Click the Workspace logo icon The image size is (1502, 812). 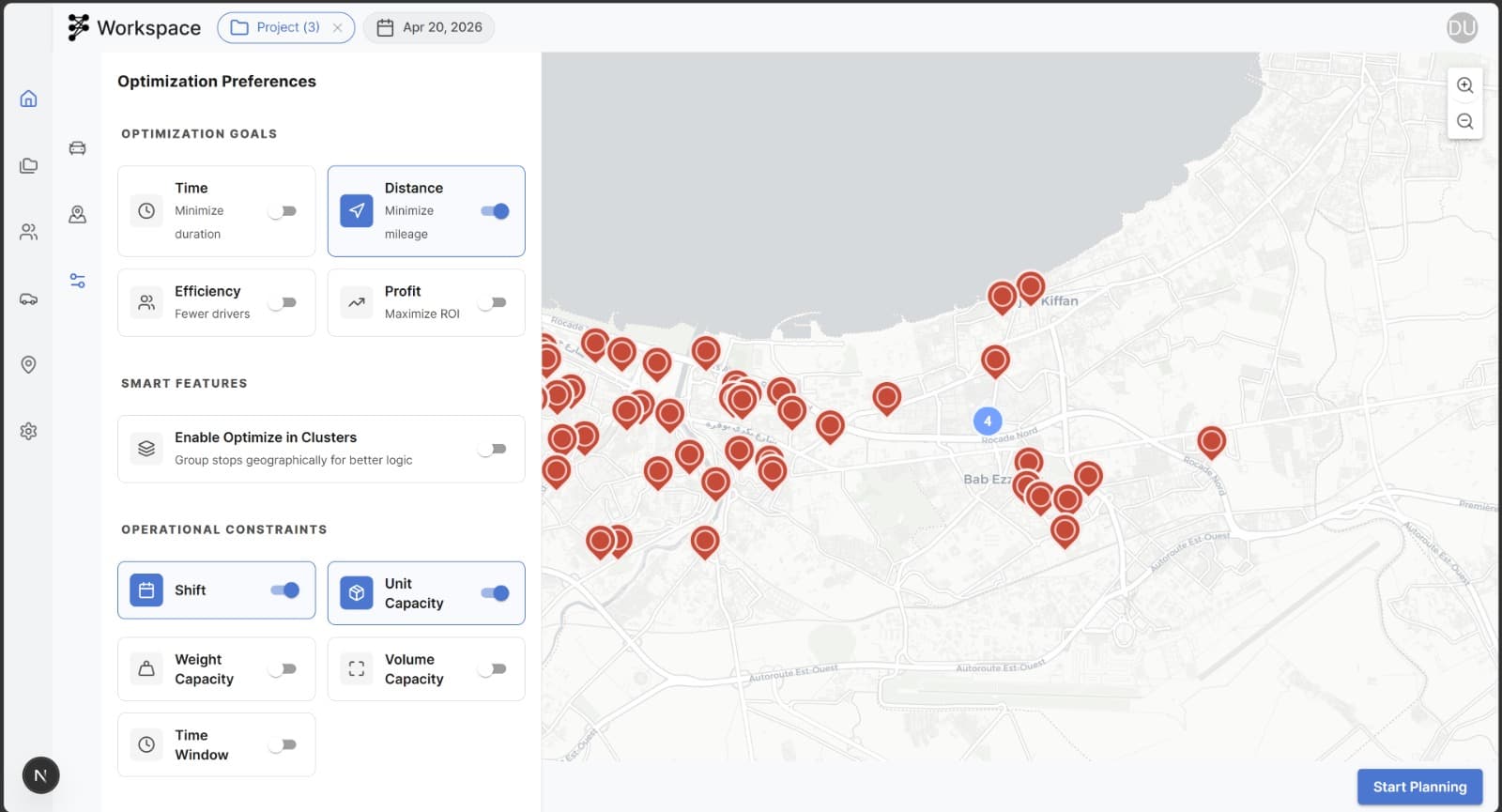[79, 27]
